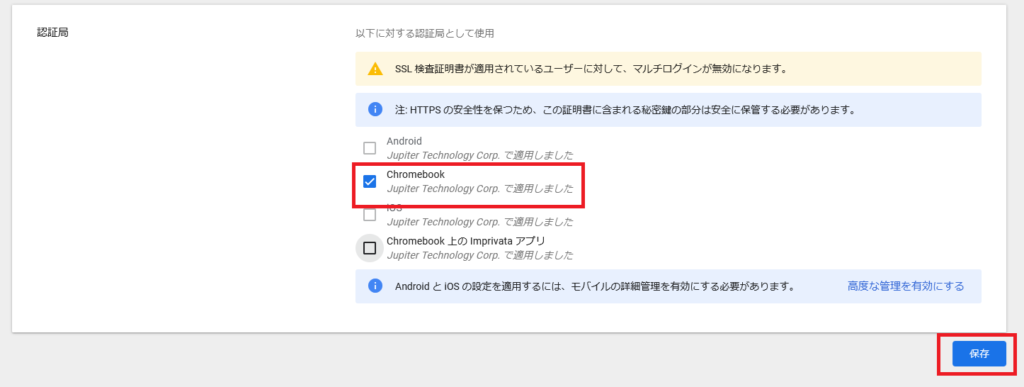1024x387 pixels.
Task: Click the 保存 button
Action: pyautogui.click(x=979, y=354)
